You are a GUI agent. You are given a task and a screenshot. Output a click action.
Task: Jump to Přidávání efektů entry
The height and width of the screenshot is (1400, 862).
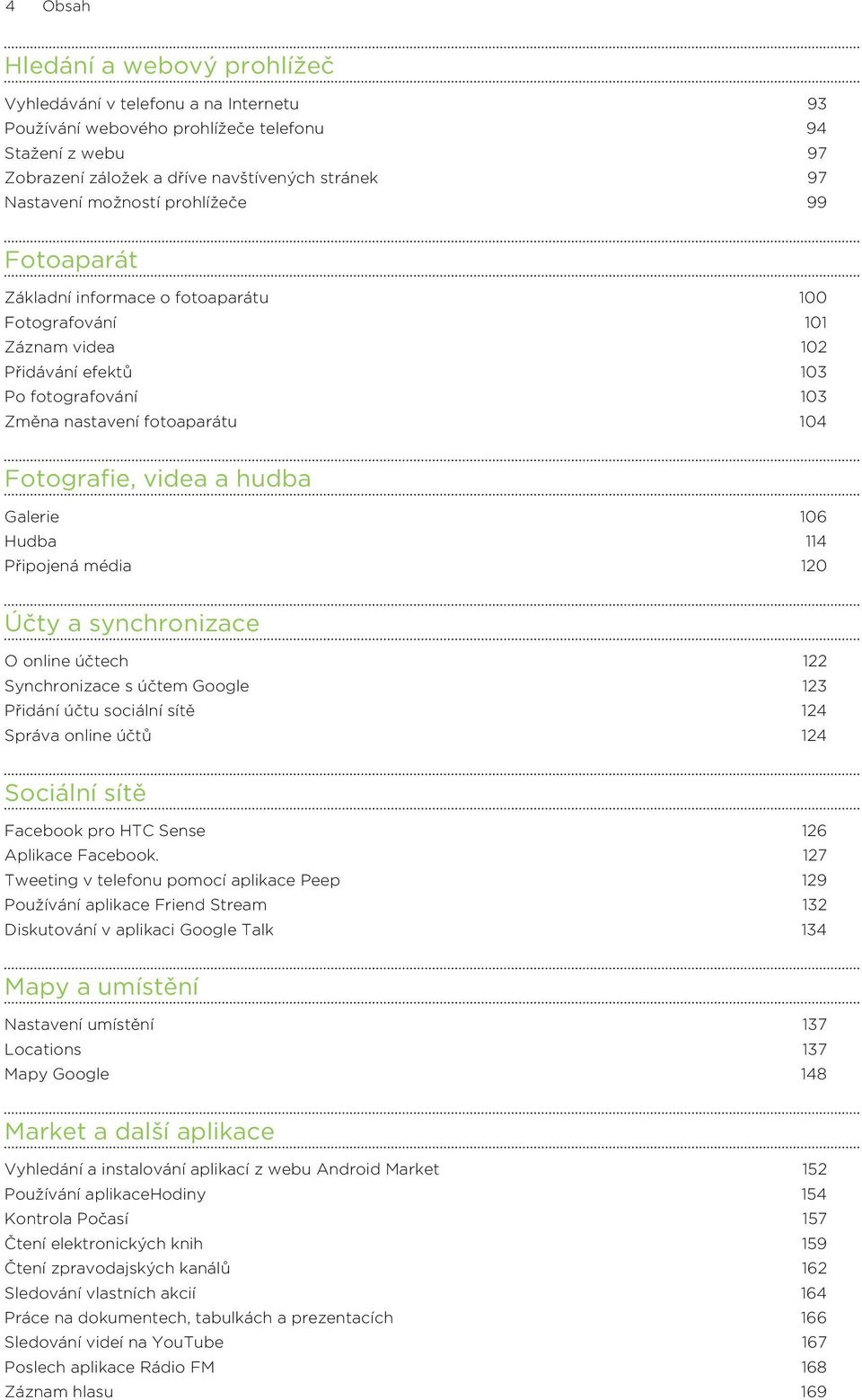click(x=68, y=372)
